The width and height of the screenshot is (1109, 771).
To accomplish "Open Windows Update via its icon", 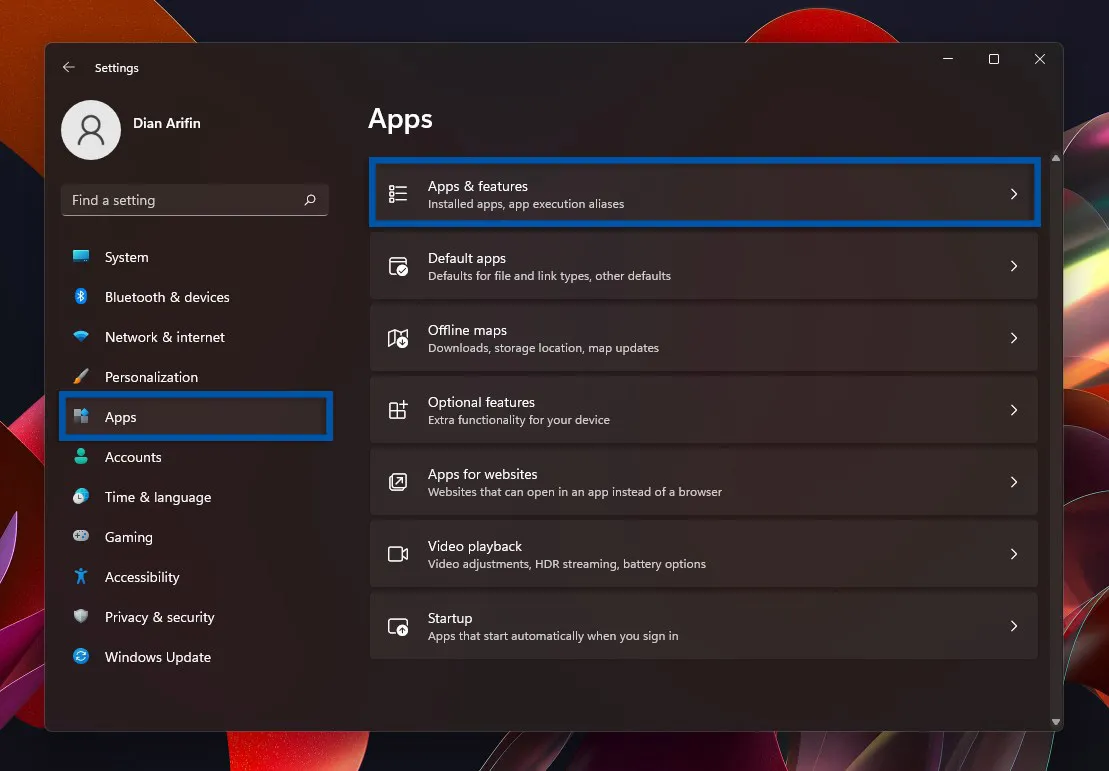I will point(80,657).
